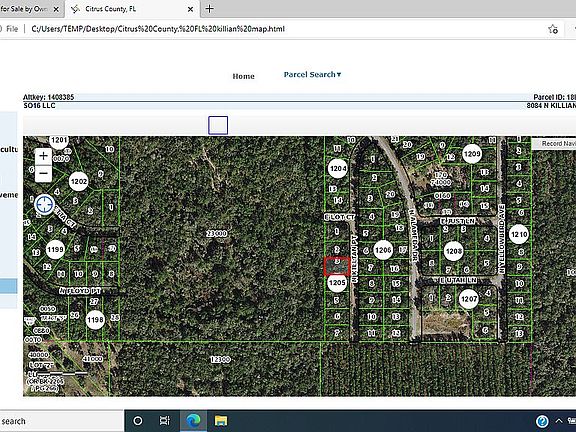Expand the Parcel Search dropdown menu

coord(312,75)
